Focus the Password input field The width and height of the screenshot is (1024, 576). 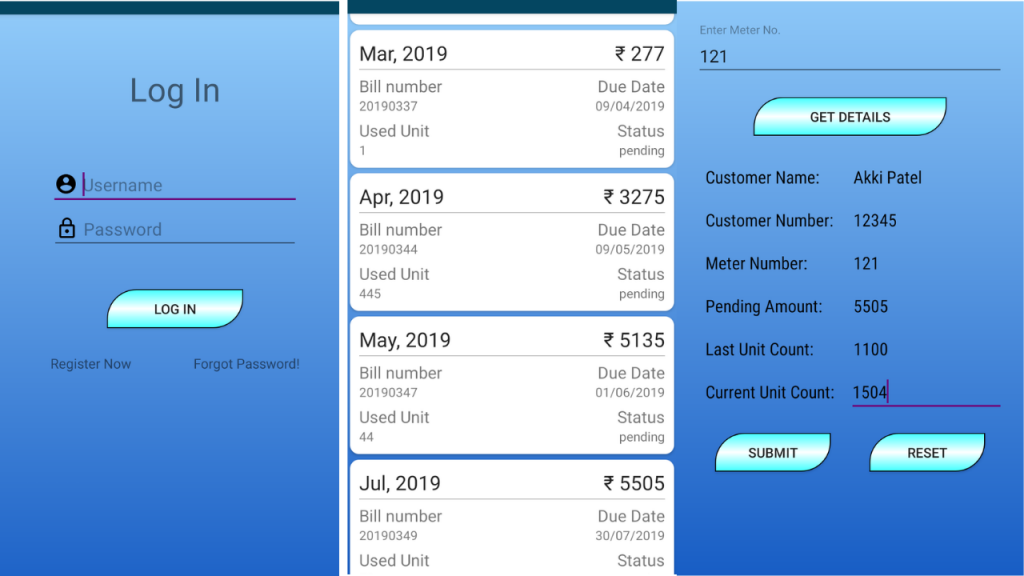pos(188,229)
